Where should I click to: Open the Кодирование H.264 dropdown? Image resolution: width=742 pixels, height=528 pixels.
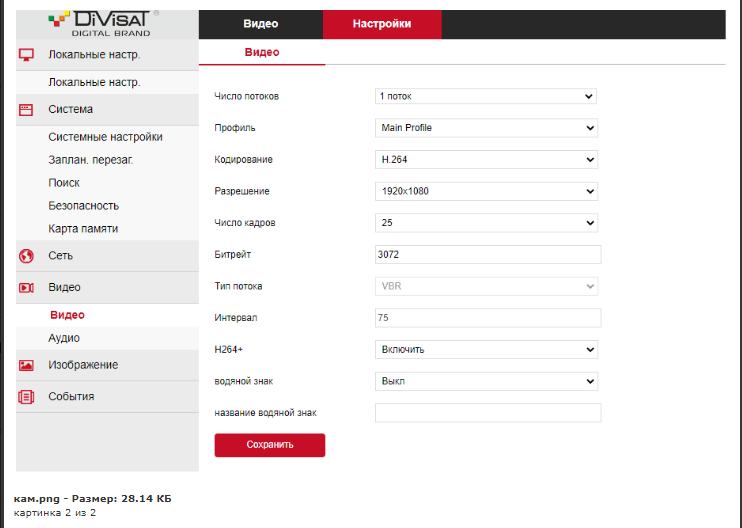[x=486, y=160]
